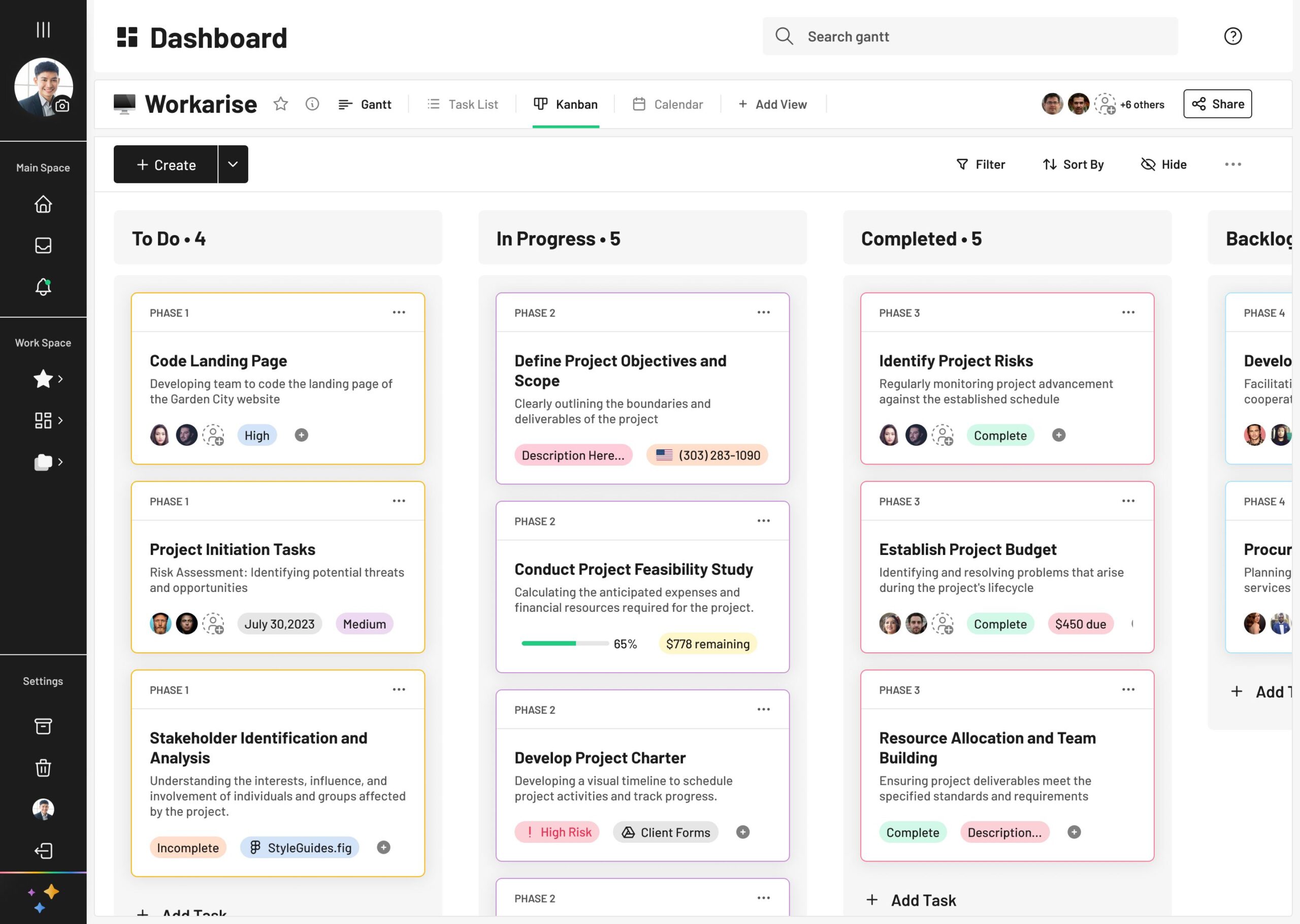Open the Create button dropdown arrow

coord(233,164)
